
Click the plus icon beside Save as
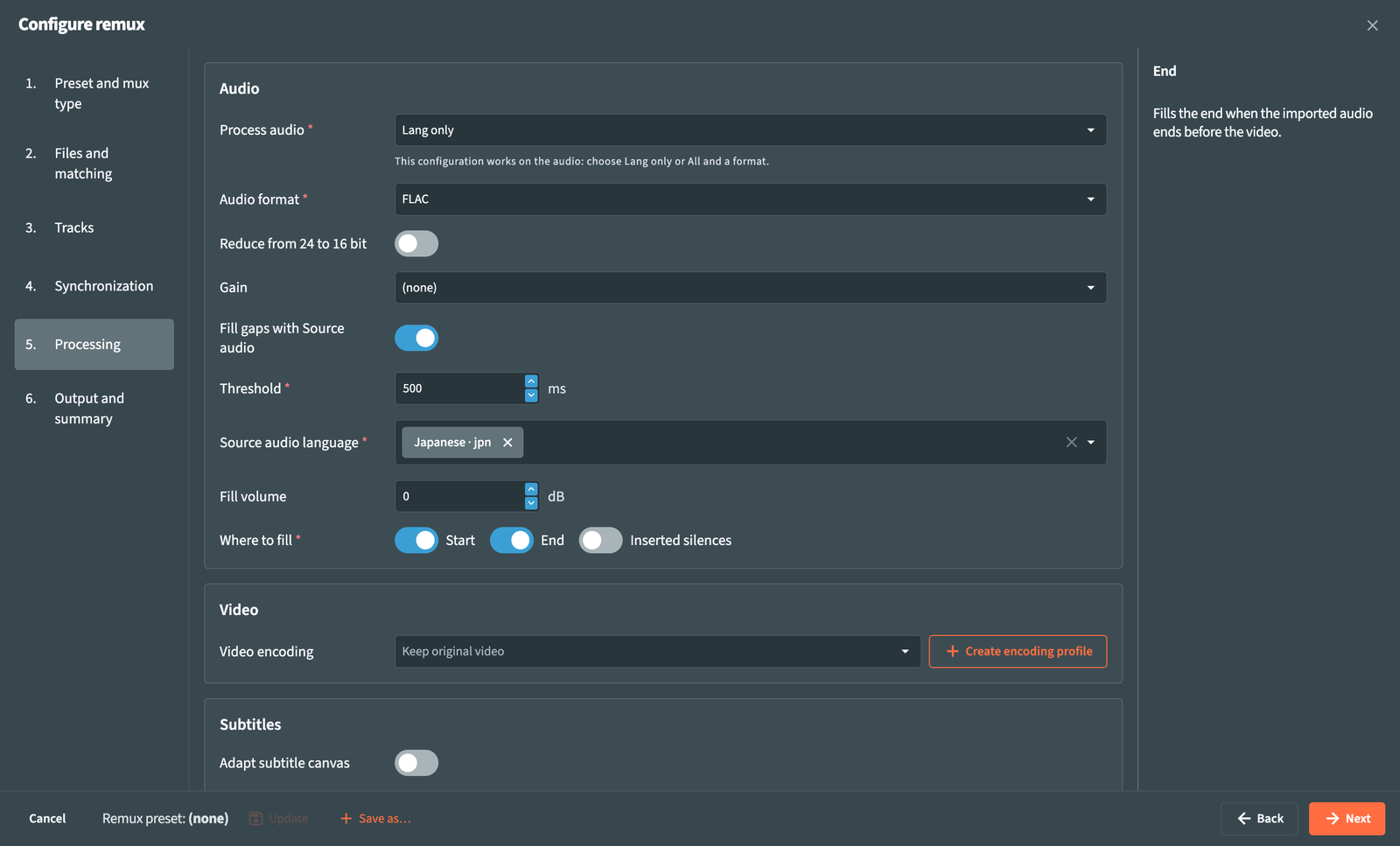tap(346, 818)
